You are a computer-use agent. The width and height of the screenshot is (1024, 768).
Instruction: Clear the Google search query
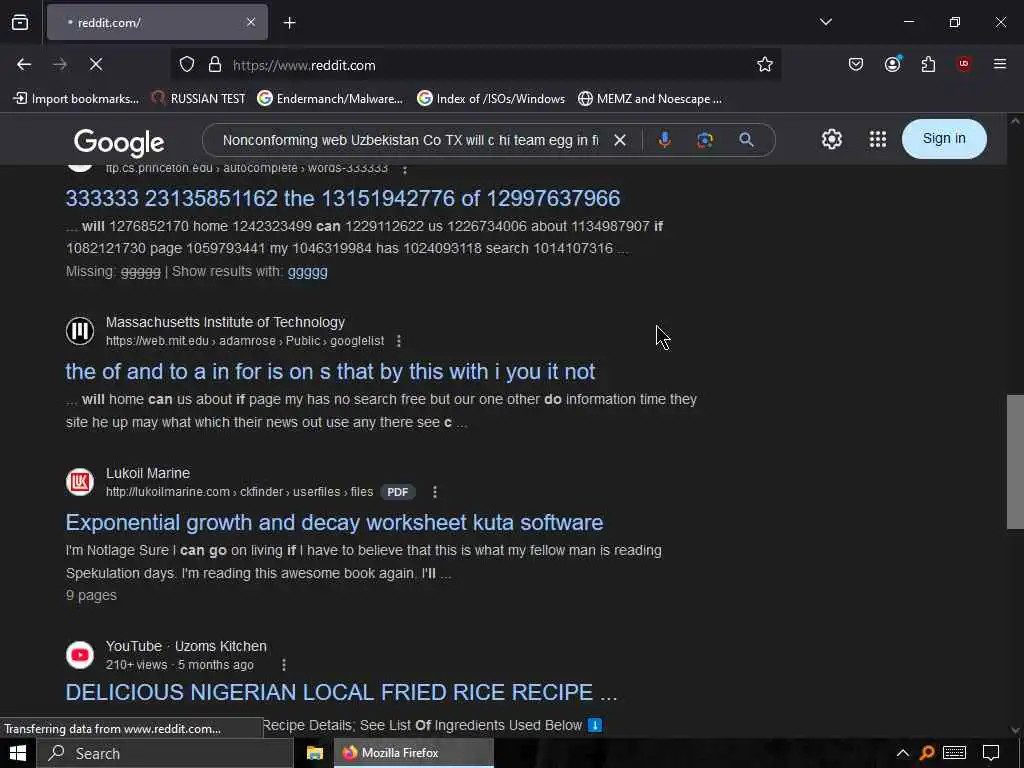620,140
